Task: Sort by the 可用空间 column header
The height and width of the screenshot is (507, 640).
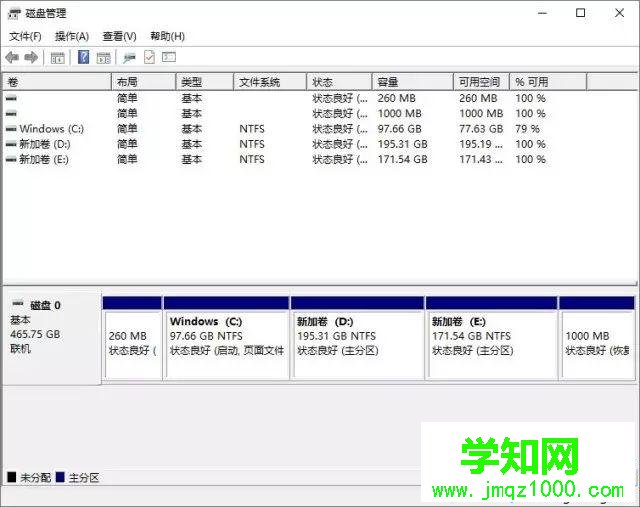Action: point(482,82)
